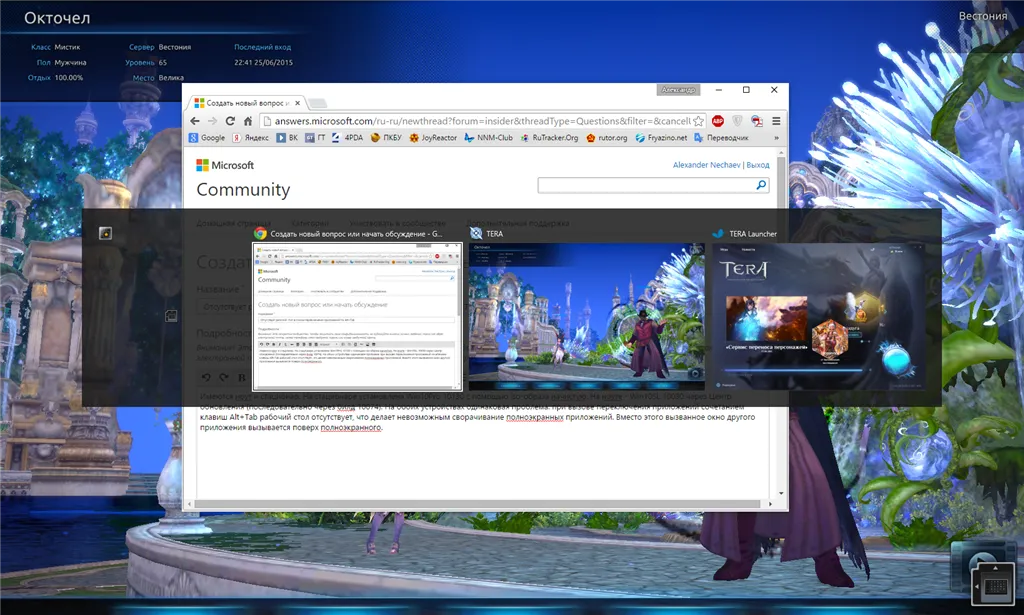
Task: Close the "Создать новый вопрос" tab
Action: pyautogui.click(x=297, y=103)
